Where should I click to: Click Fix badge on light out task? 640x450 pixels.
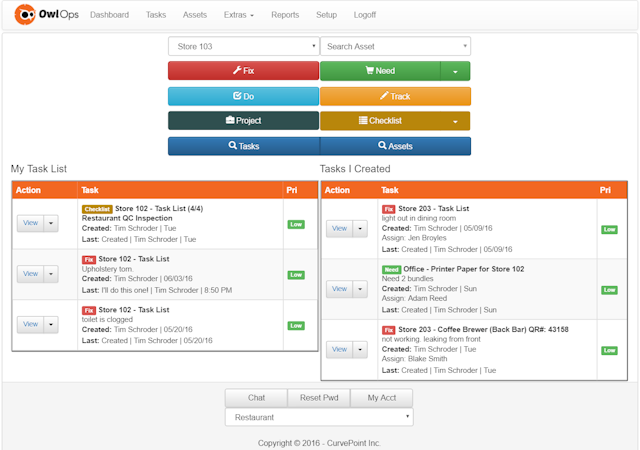pyautogui.click(x=389, y=209)
